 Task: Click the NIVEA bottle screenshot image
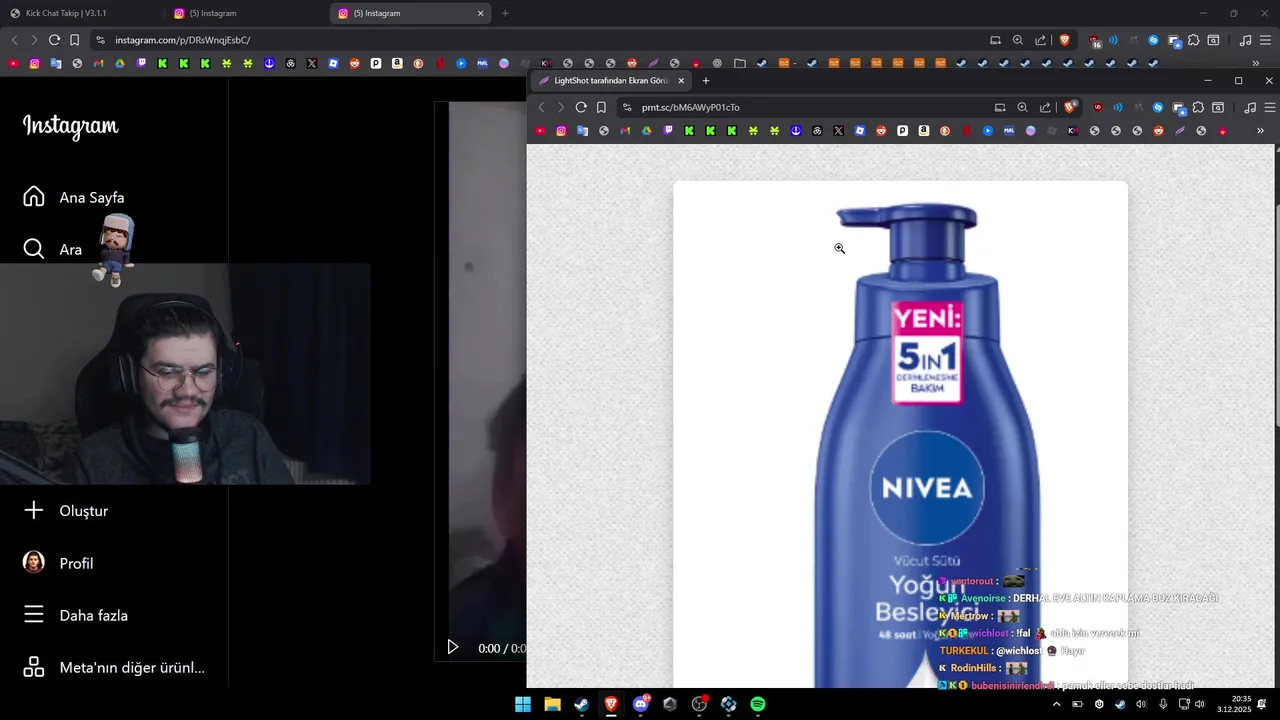900,434
